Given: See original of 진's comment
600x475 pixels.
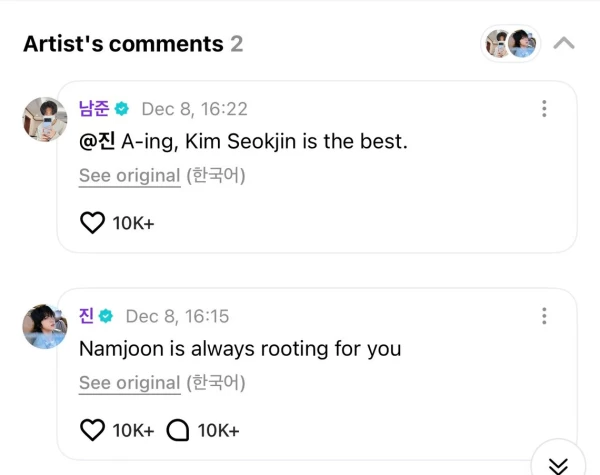Looking at the screenshot, I should pyautogui.click(x=130, y=382).
